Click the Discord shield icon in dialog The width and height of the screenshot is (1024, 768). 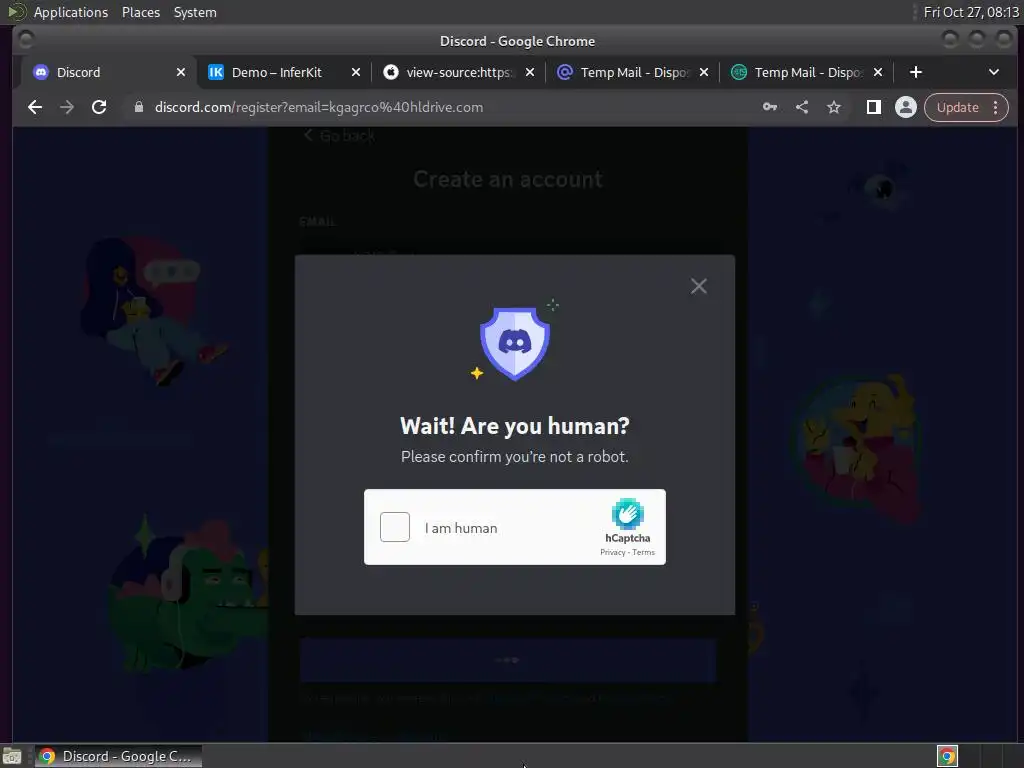[515, 344]
